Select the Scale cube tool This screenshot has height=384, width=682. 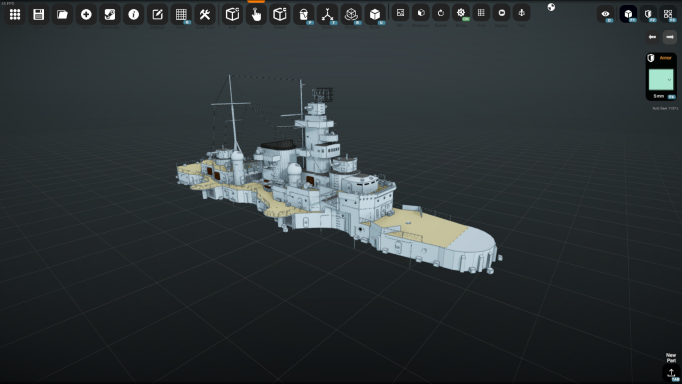(374, 14)
